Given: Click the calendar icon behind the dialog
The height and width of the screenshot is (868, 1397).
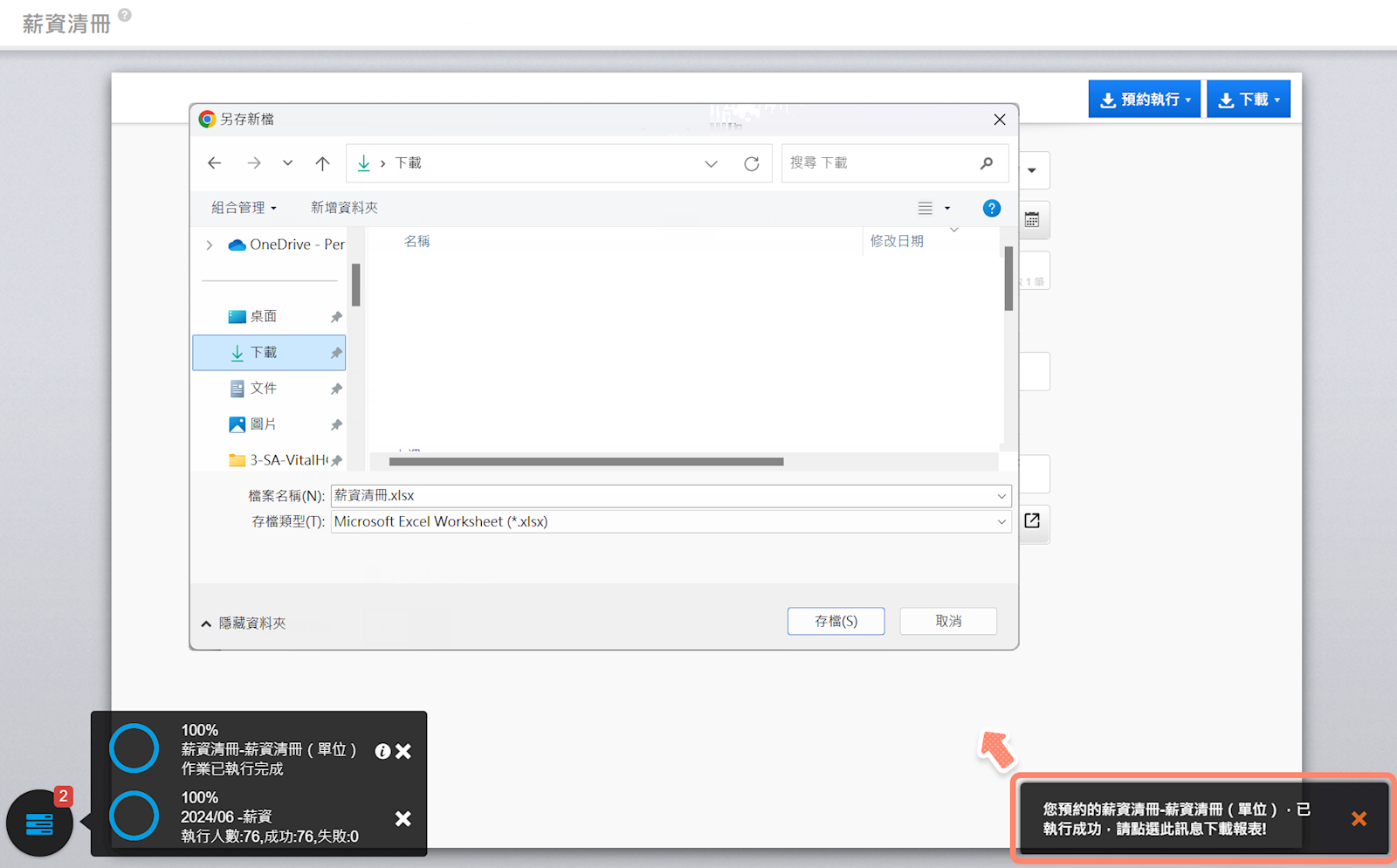Looking at the screenshot, I should pos(1032,219).
